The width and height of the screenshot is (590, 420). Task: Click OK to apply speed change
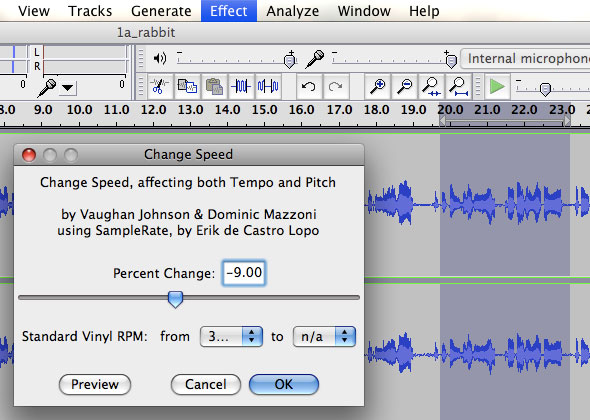[x=284, y=384]
